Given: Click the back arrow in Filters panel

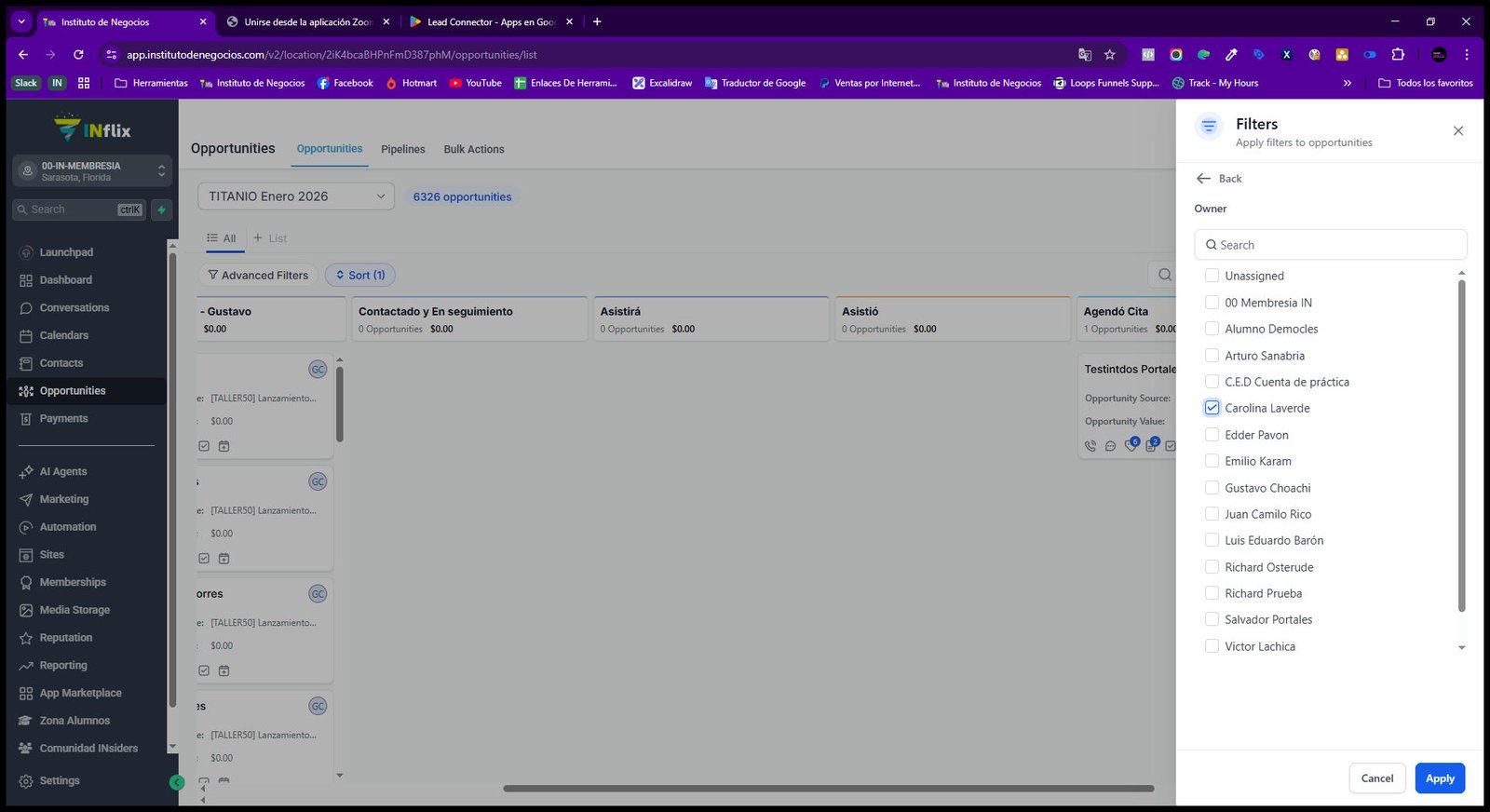Looking at the screenshot, I should pos(1204,178).
